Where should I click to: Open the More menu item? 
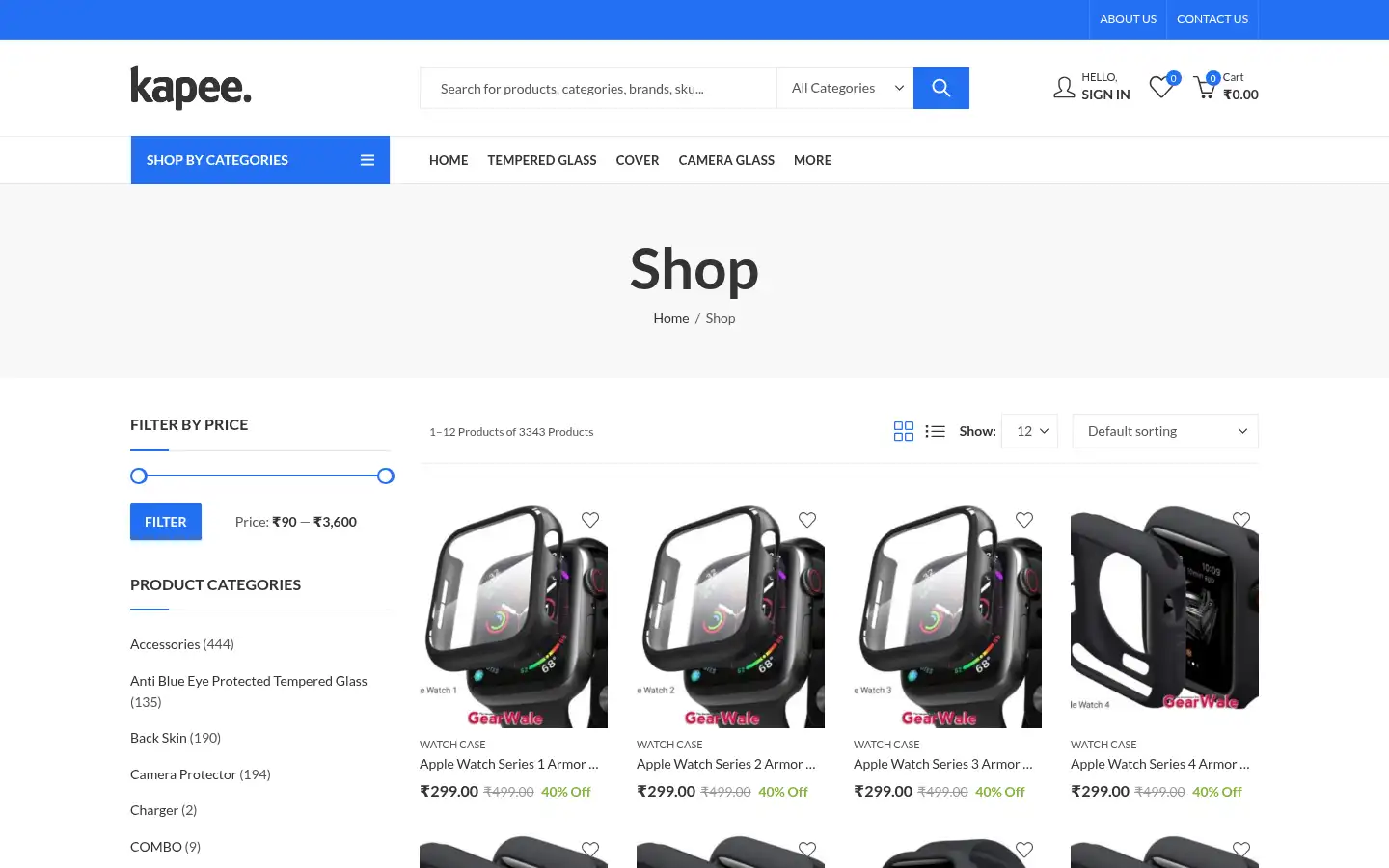click(812, 160)
